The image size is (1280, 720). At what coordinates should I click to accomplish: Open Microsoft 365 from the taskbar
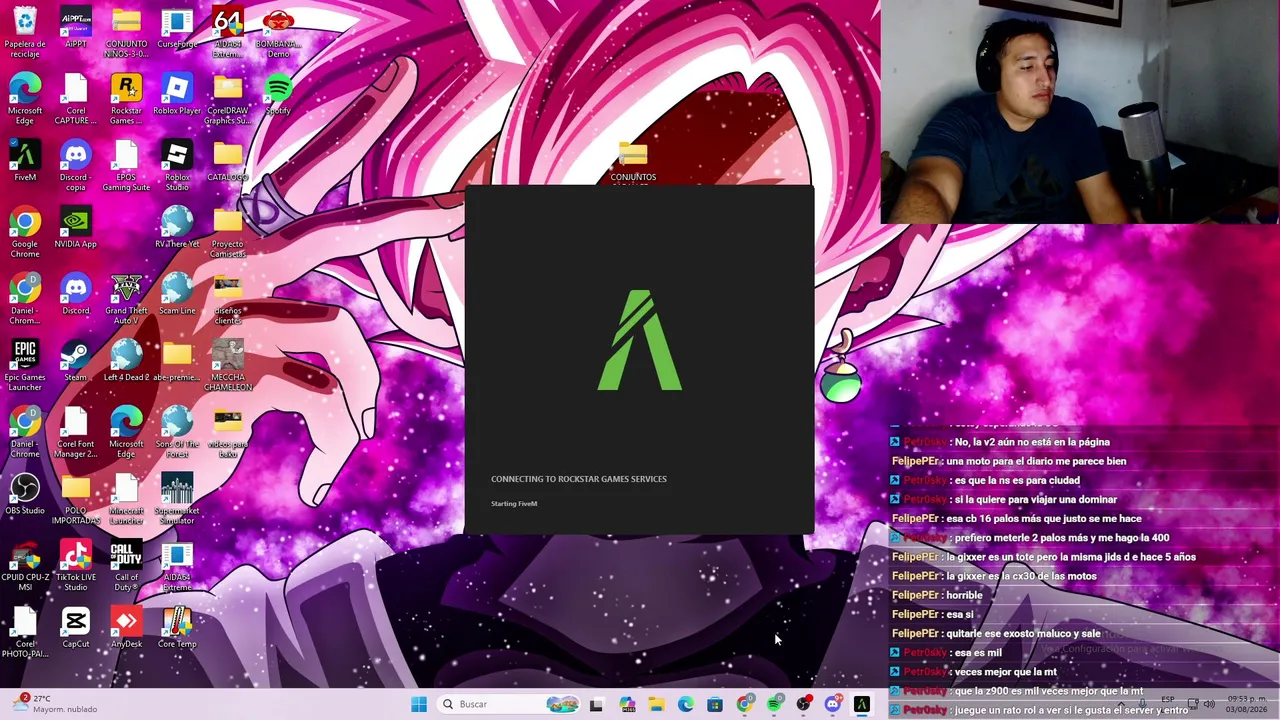click(x=627, y=704)
